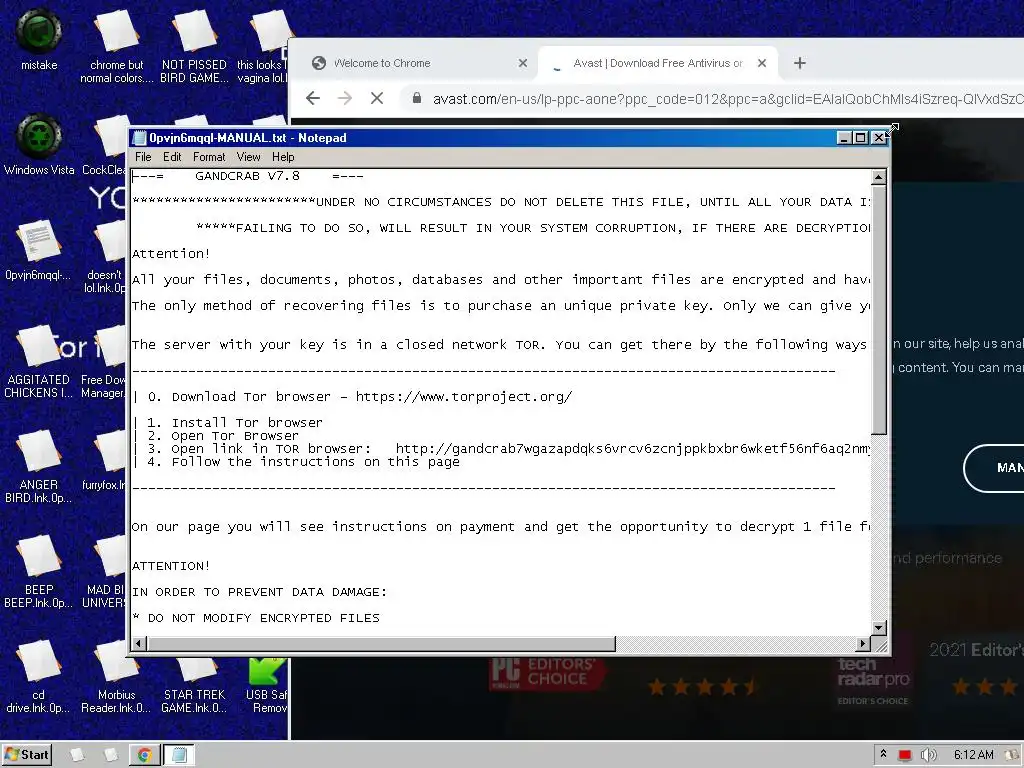Click the volume speaker icon in system tray
Image resolution: width=1024 pixels, height=768 pixels.
(929, 755)
